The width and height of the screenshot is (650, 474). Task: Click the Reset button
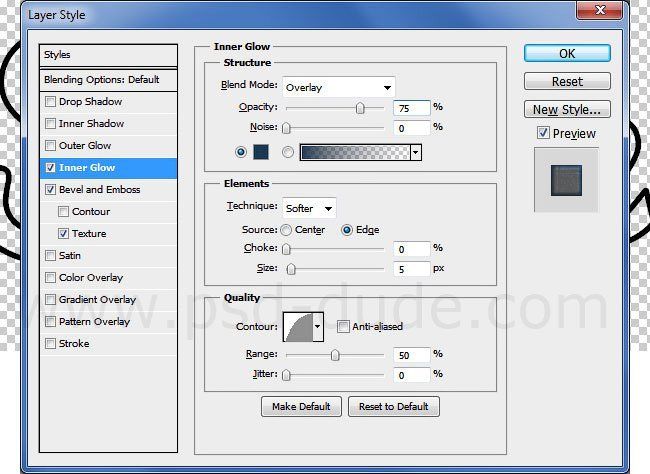coord(567,81)
